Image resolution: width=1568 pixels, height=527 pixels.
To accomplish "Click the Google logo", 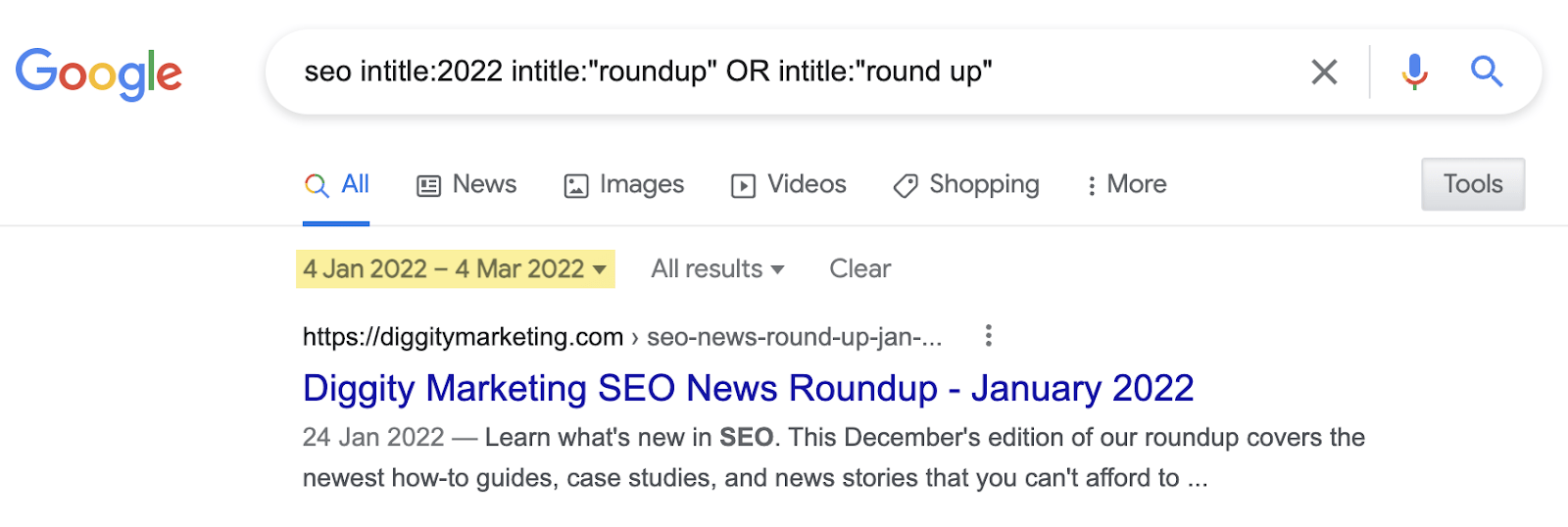I will point(99,73).
